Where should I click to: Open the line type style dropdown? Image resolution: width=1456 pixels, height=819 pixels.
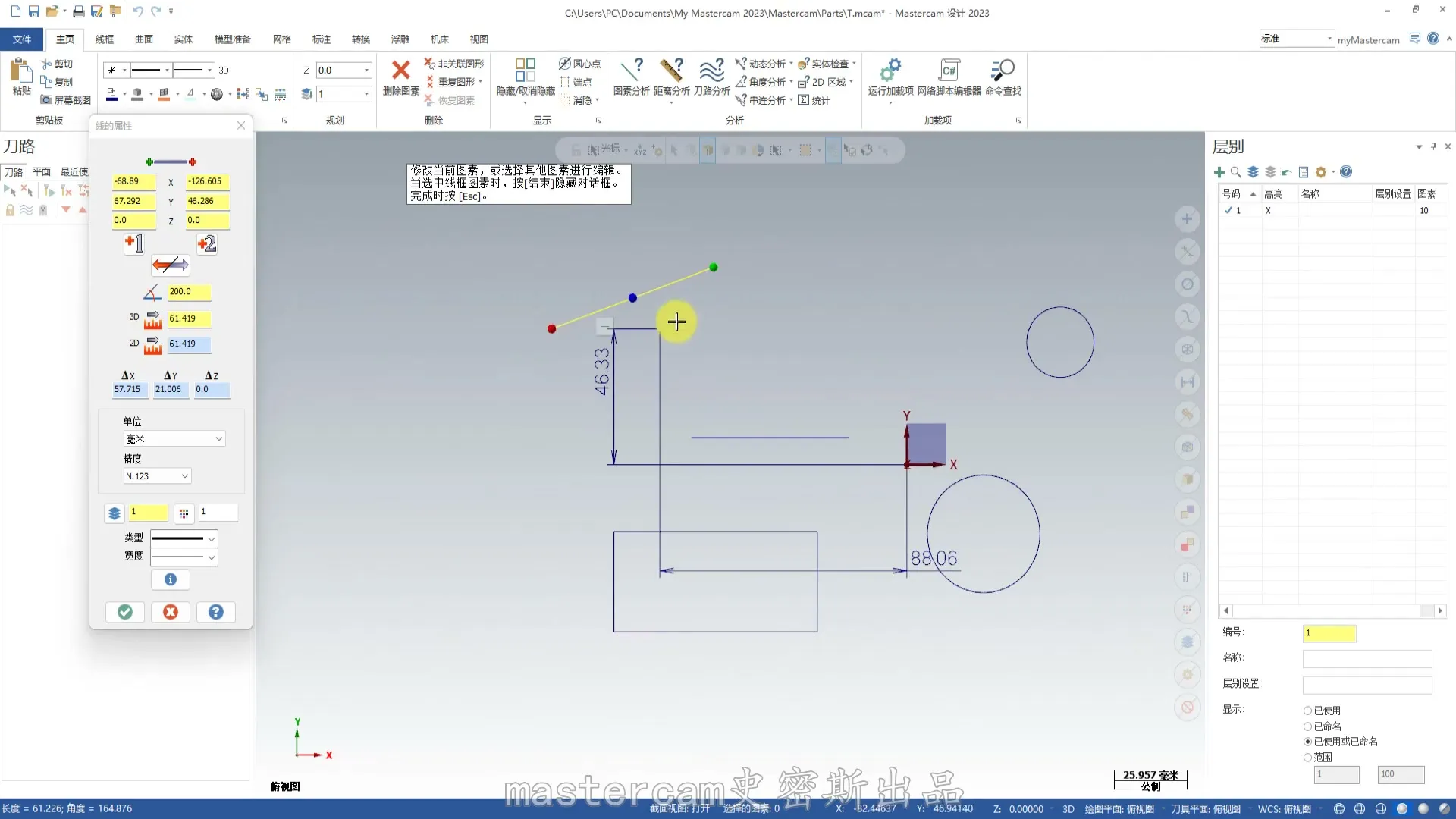(x=184, y=538)
